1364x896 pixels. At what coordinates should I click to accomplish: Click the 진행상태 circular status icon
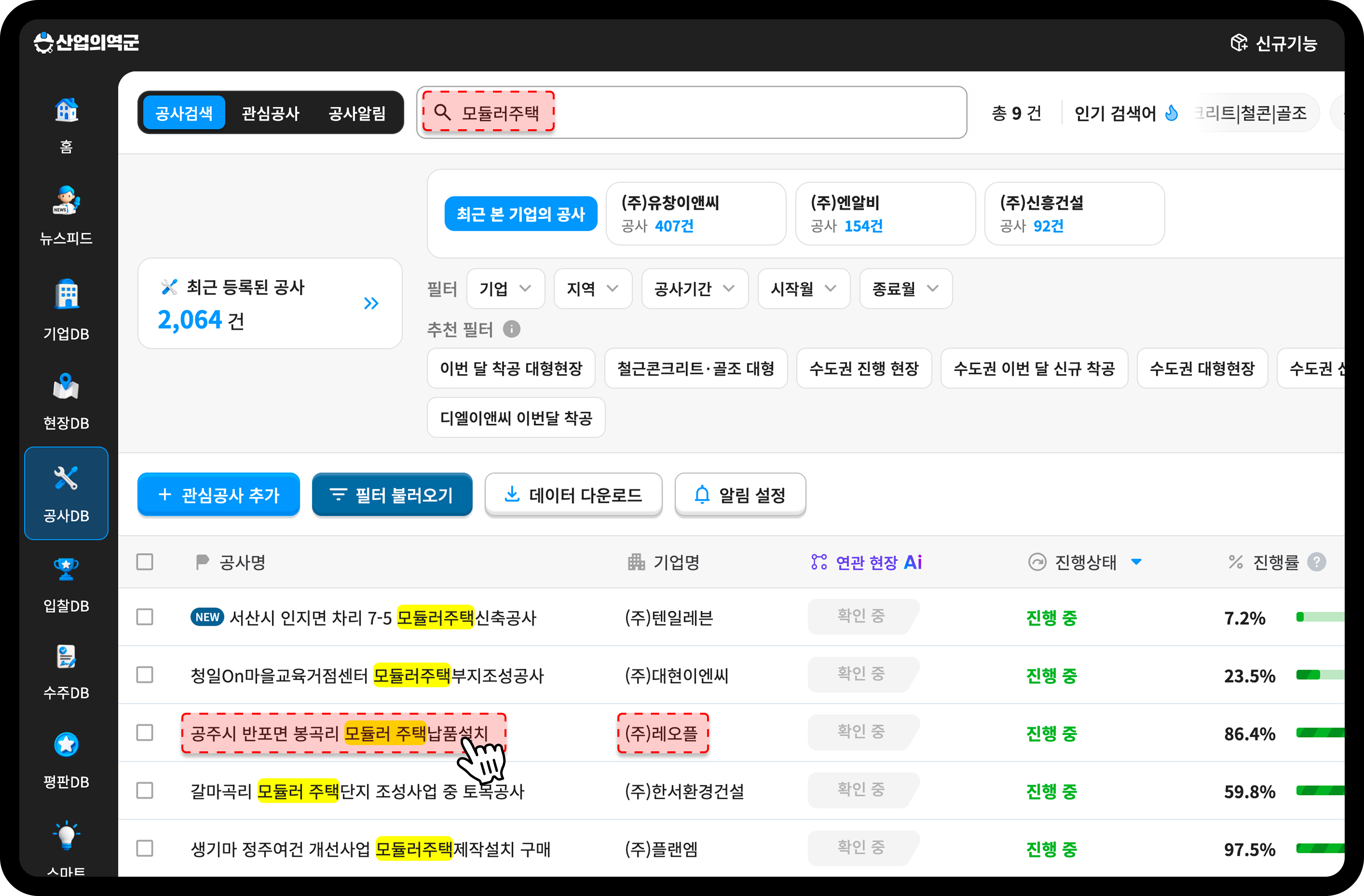click(x=1037, y=562)
